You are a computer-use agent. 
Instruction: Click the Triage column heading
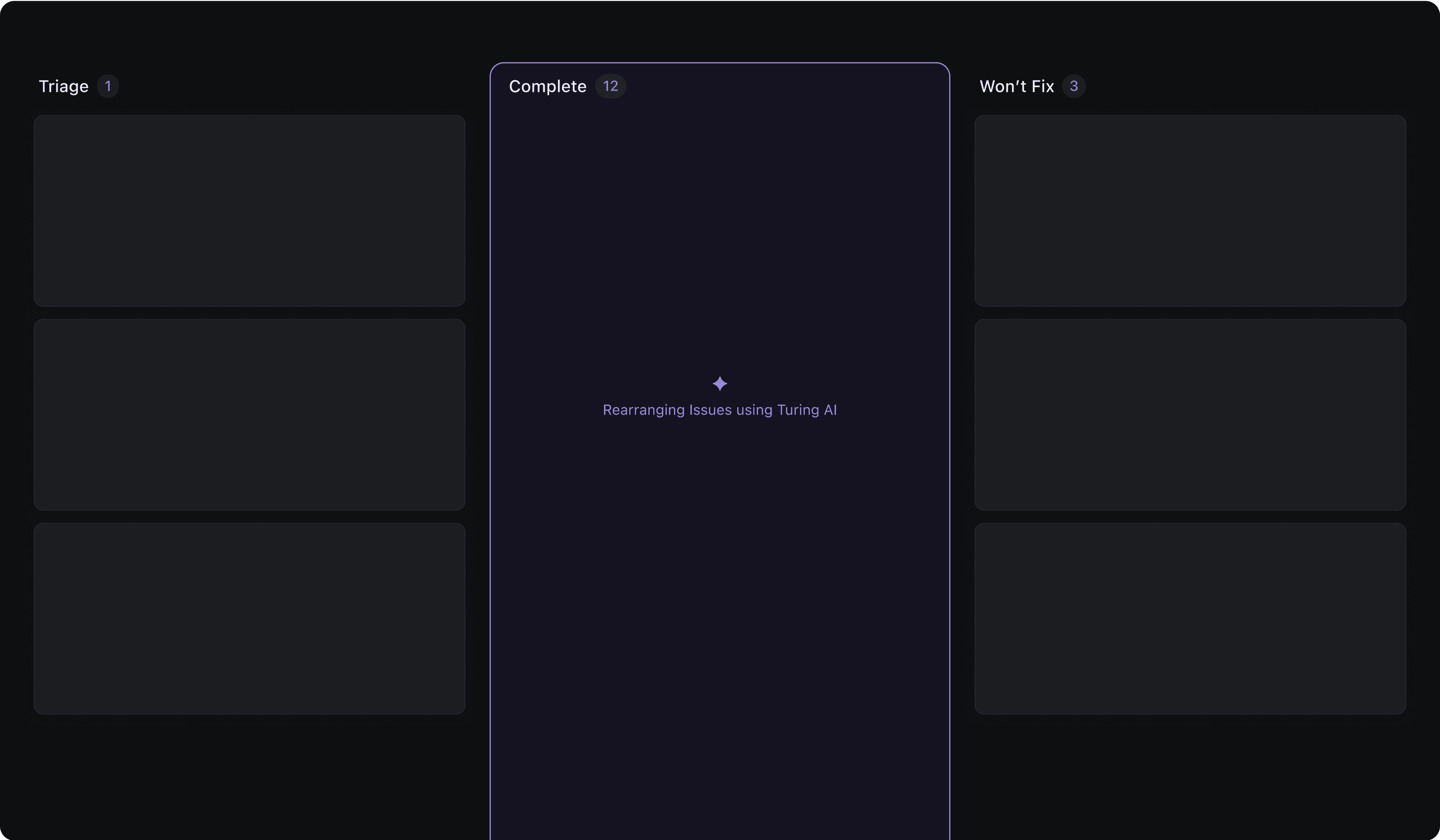(64, 86)
